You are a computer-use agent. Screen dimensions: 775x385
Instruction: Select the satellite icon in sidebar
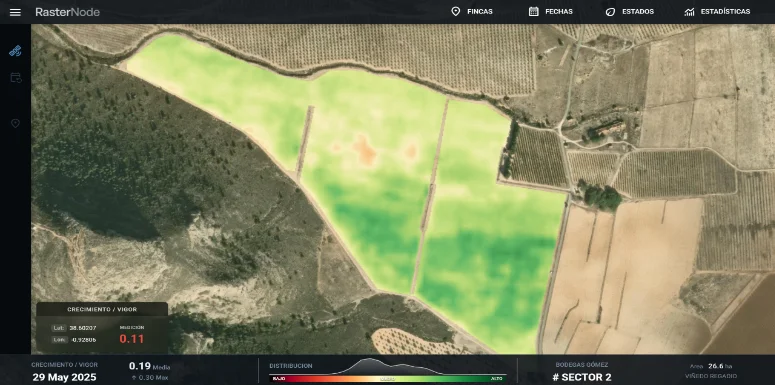click(x=15, y=50)
